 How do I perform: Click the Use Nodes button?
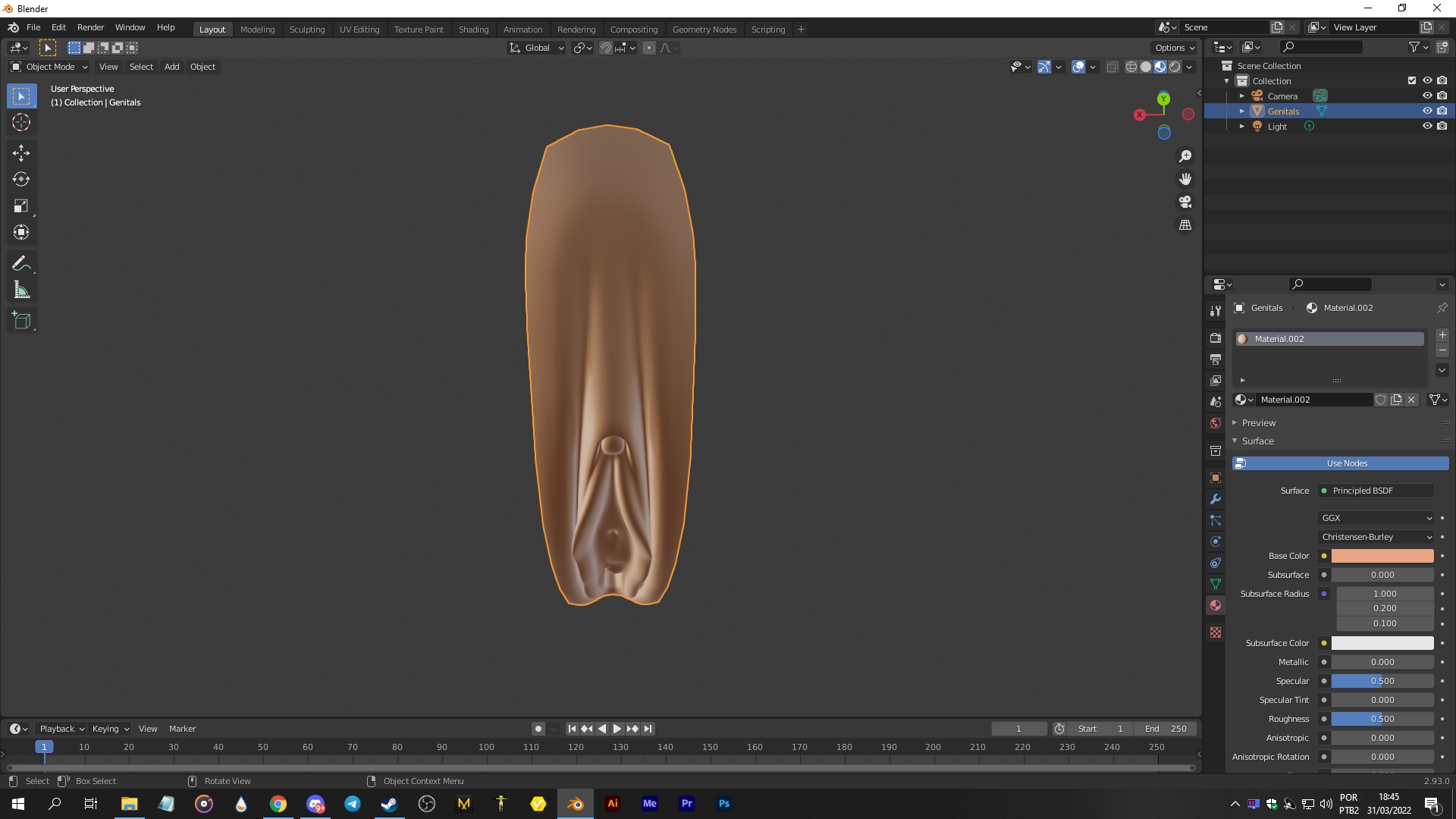tap(1346, 463)
